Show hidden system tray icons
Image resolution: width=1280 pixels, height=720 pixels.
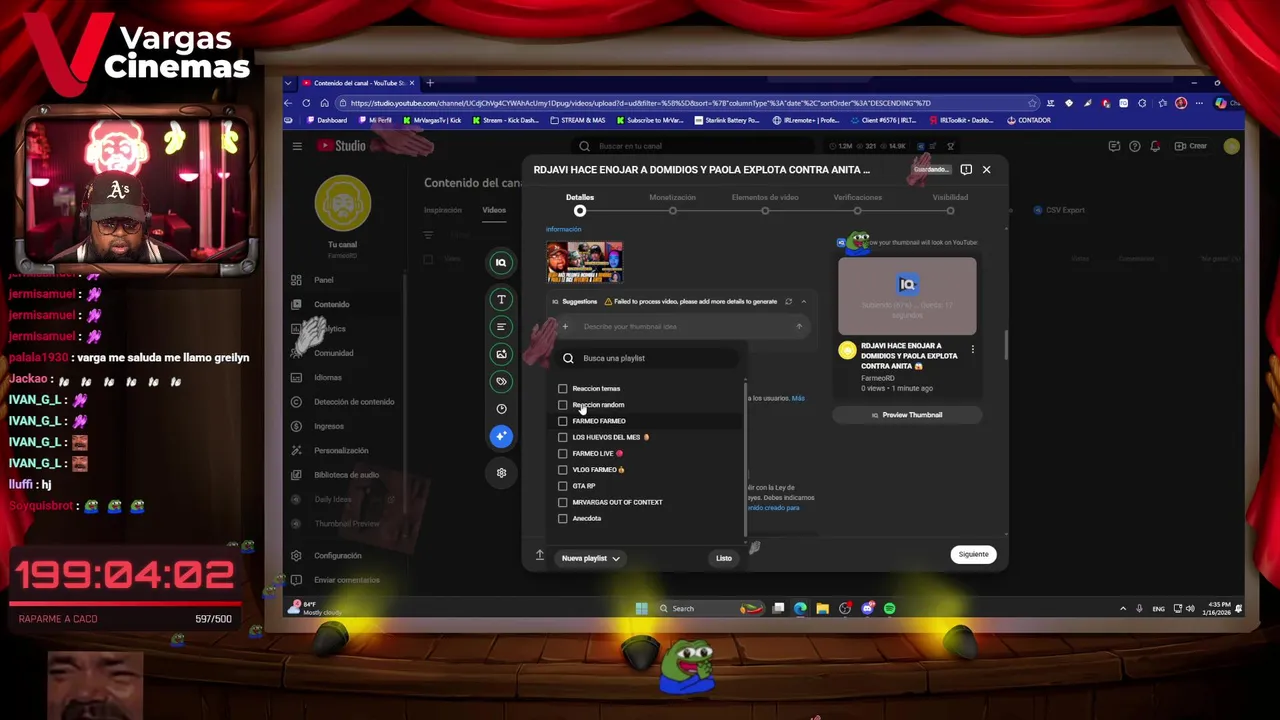tap(1122, 608)
